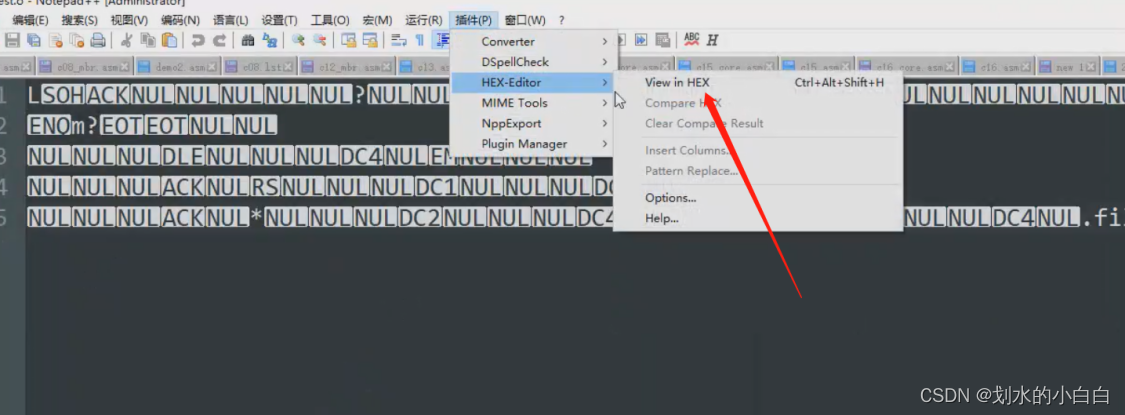Click Run Macro Multiple Times icon
The height and width of the screenshot is (415, 1125).
tap(641, 40)
